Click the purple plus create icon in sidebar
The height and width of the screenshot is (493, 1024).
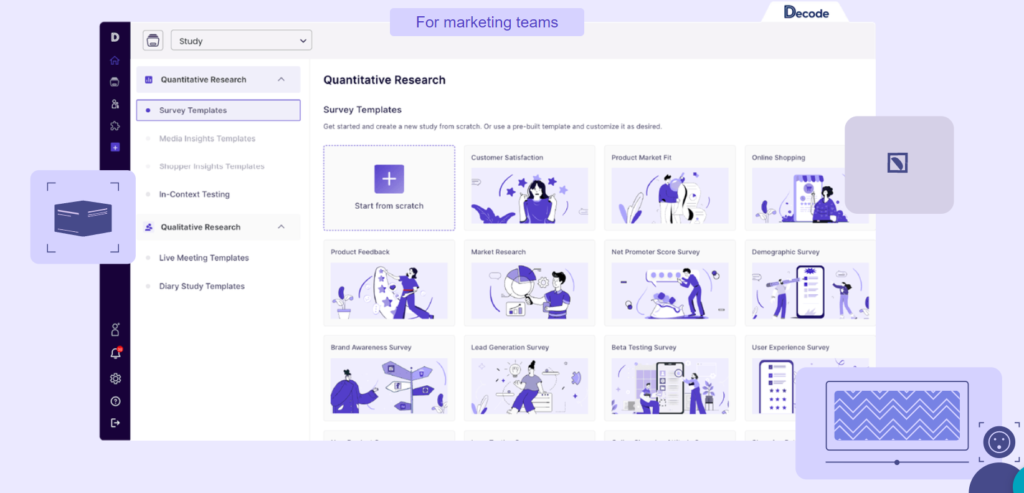pyautogui.click(x=115, y=148)
